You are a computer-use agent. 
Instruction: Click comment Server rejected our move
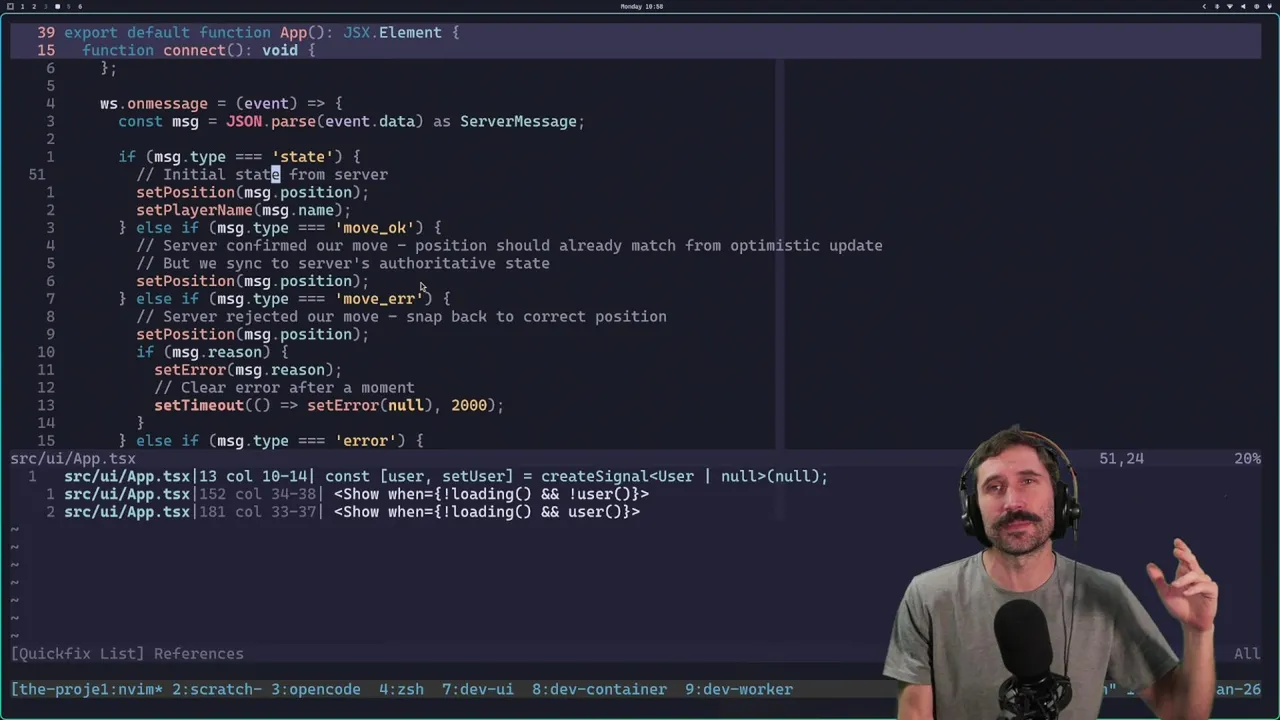click(401, 317)
